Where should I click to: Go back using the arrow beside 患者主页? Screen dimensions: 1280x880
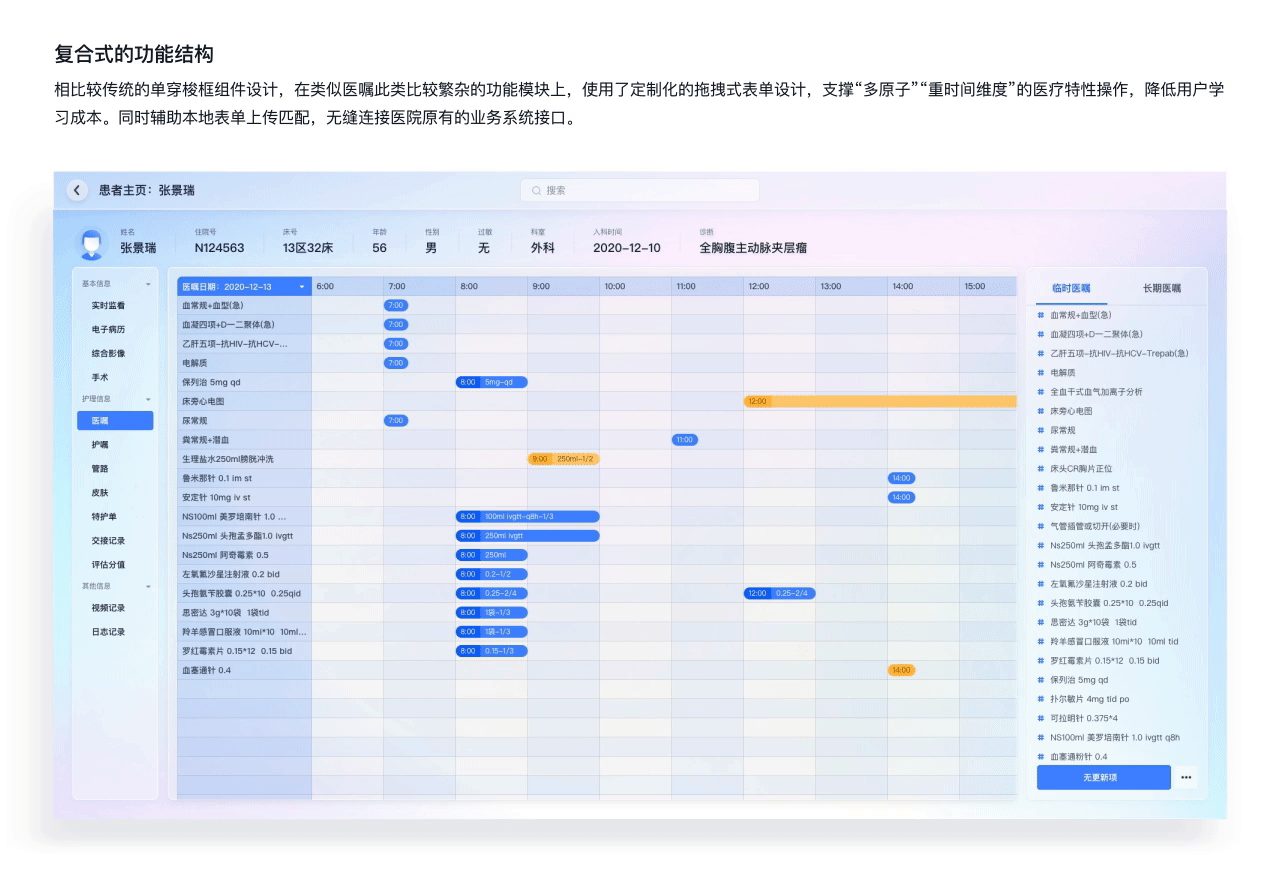(79, 190)
